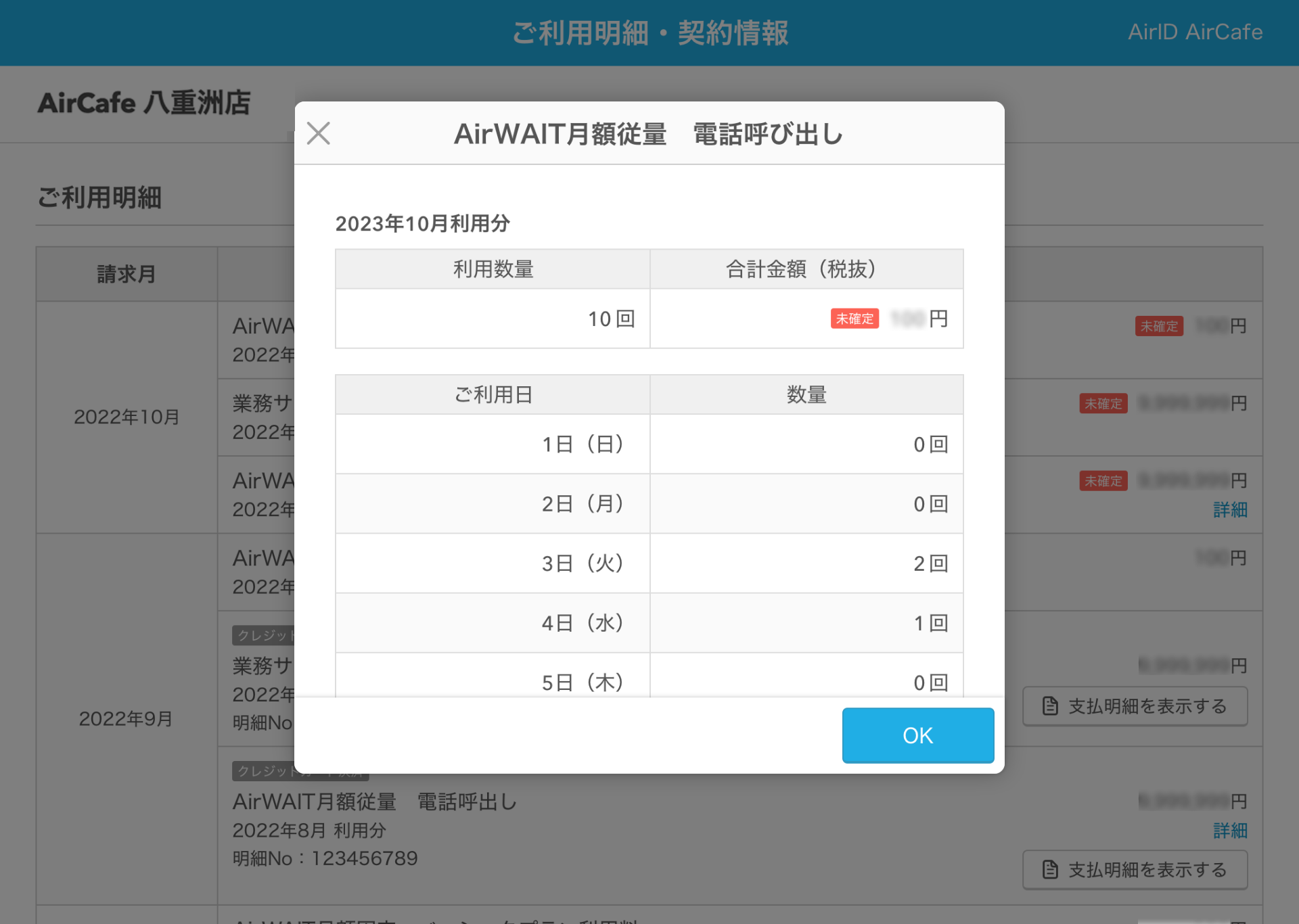Click upper 支払明細を表示する button

[1135, 706]
